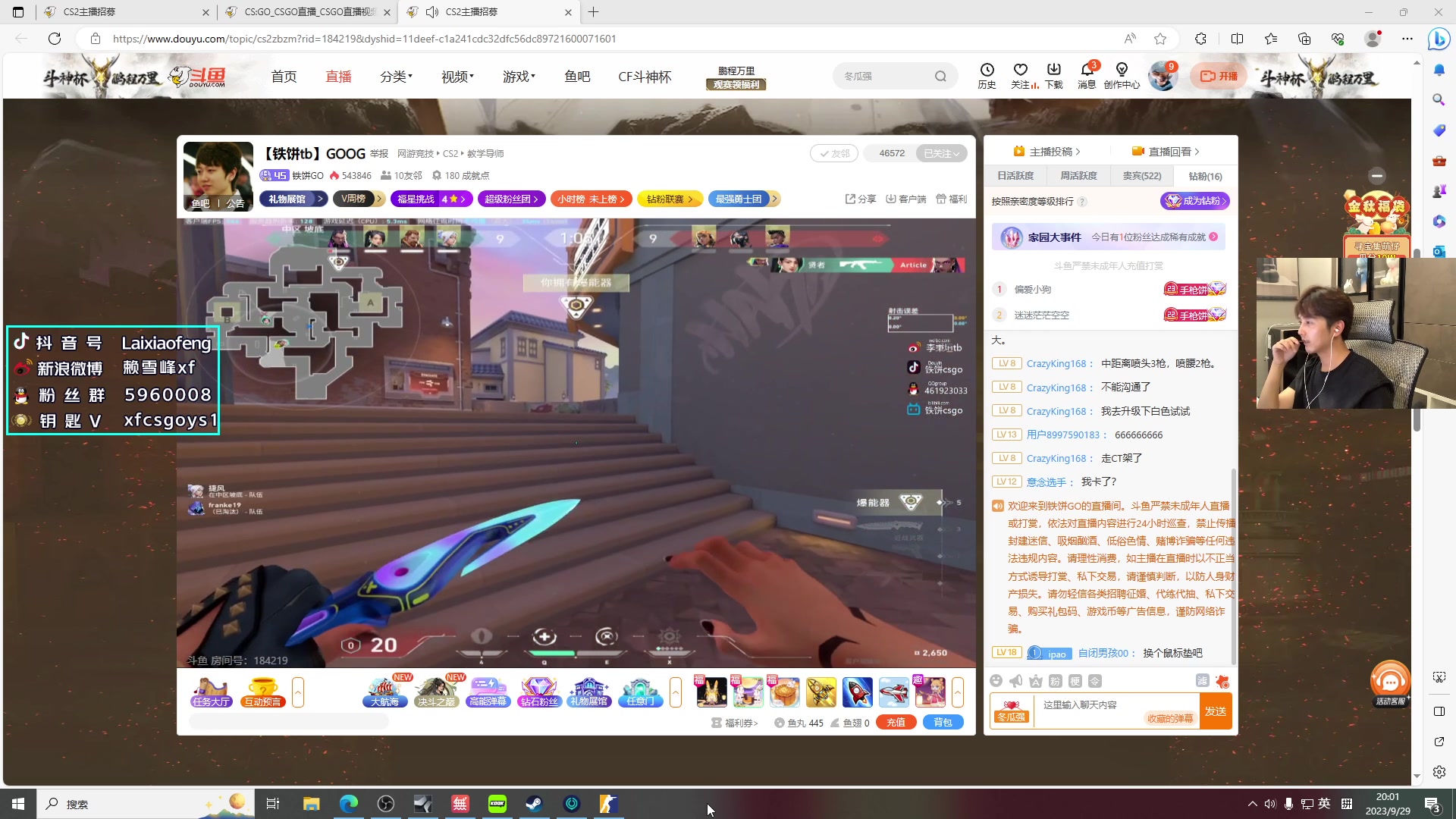The image size is (1456, 819).
Task: Toggle the taskbar microphone icon
Action: [x=1288, y=804]
